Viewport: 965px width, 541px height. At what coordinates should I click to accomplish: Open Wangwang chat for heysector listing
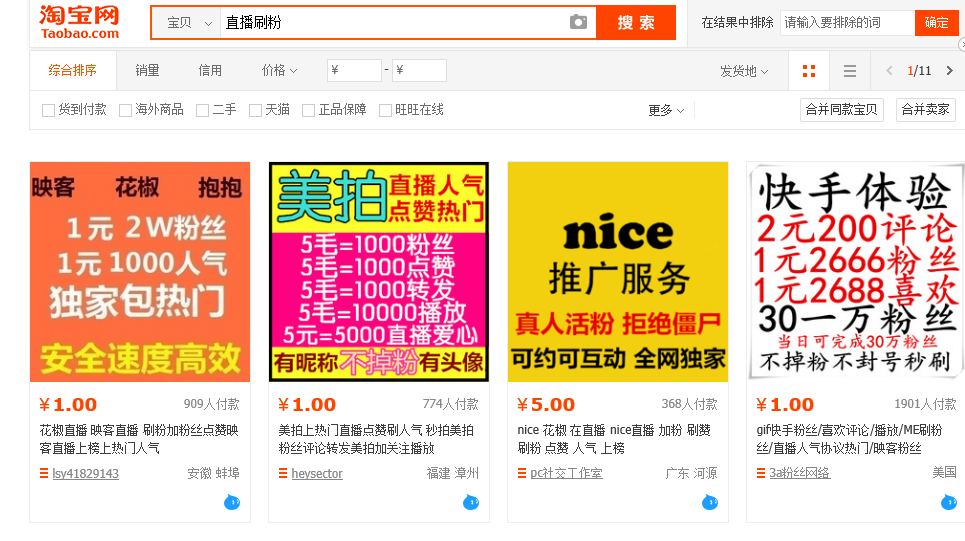[471, 502]
